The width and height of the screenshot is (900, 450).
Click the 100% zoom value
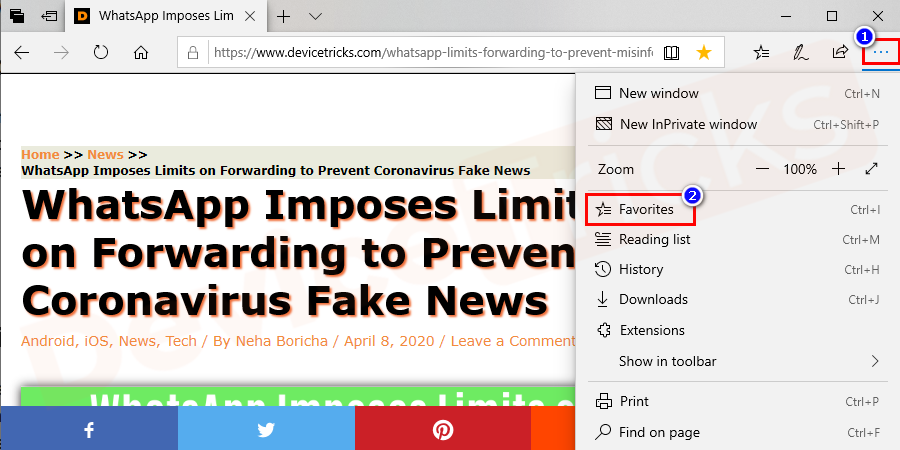click(800, 169)
